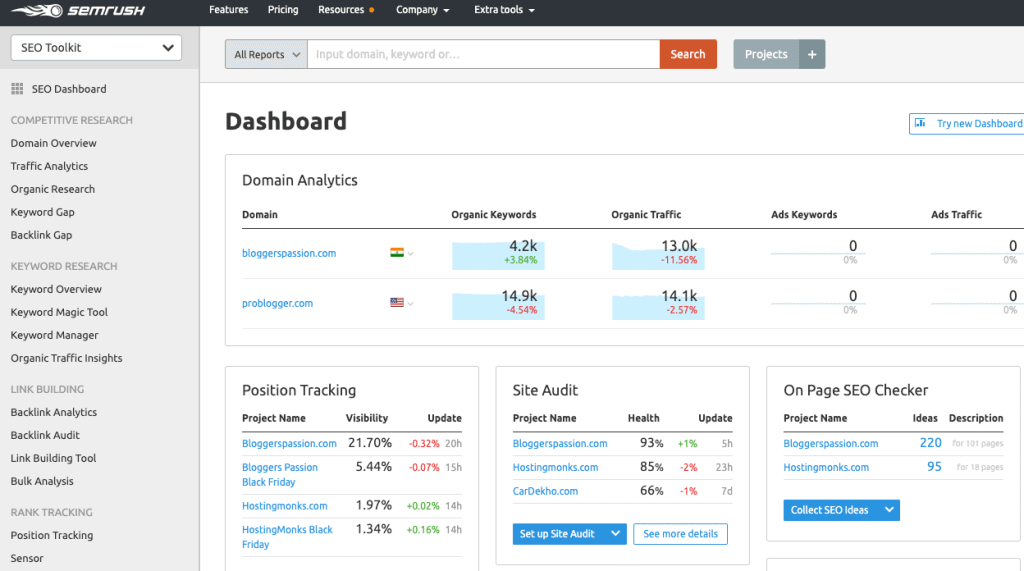Open Keyword Magic Tool

click(59, 312)
